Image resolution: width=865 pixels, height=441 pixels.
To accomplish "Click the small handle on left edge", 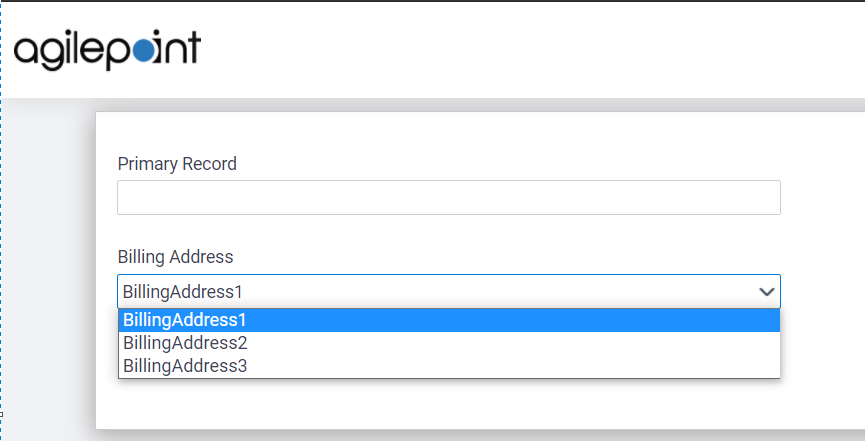I will pos(1,413).
